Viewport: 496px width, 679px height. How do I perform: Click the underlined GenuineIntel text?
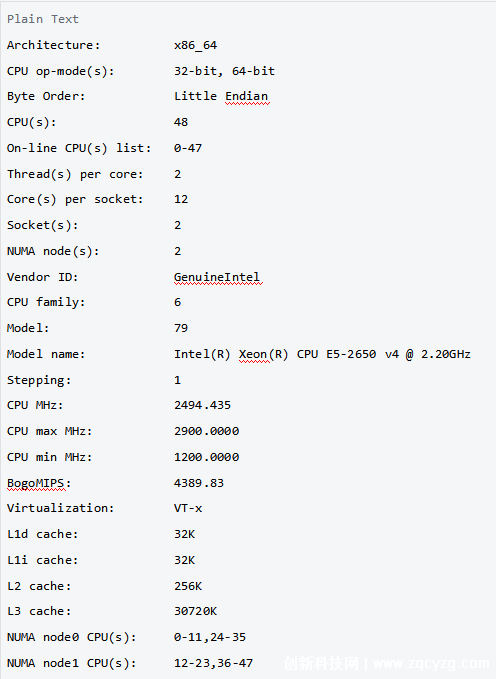217,277
